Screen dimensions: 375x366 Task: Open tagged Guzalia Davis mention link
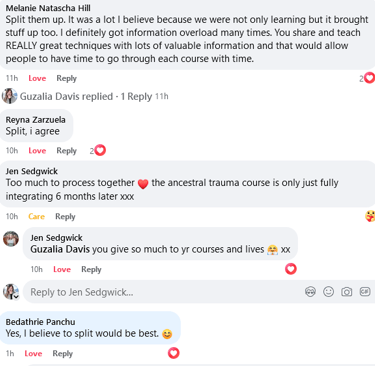(x=60, y=249)
